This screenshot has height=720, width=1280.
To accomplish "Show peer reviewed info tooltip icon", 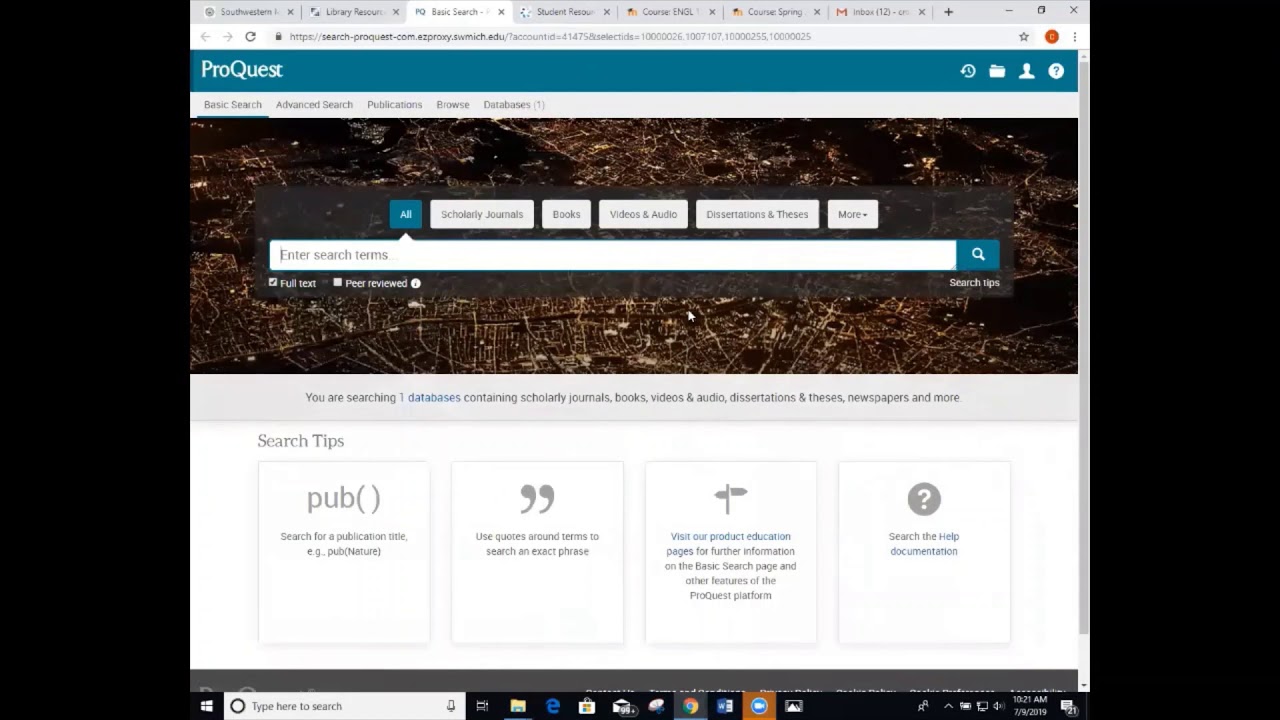I will 416,283.
